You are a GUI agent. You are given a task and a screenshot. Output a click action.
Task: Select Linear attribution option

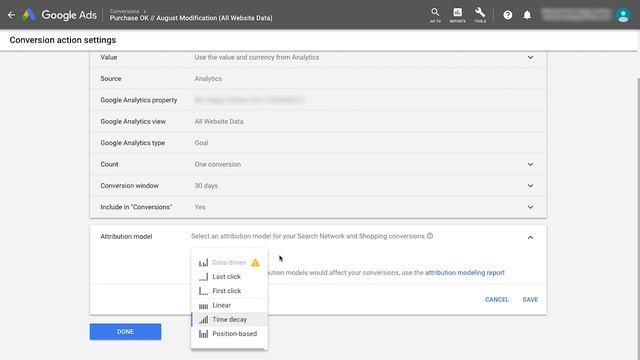point(229,305)
